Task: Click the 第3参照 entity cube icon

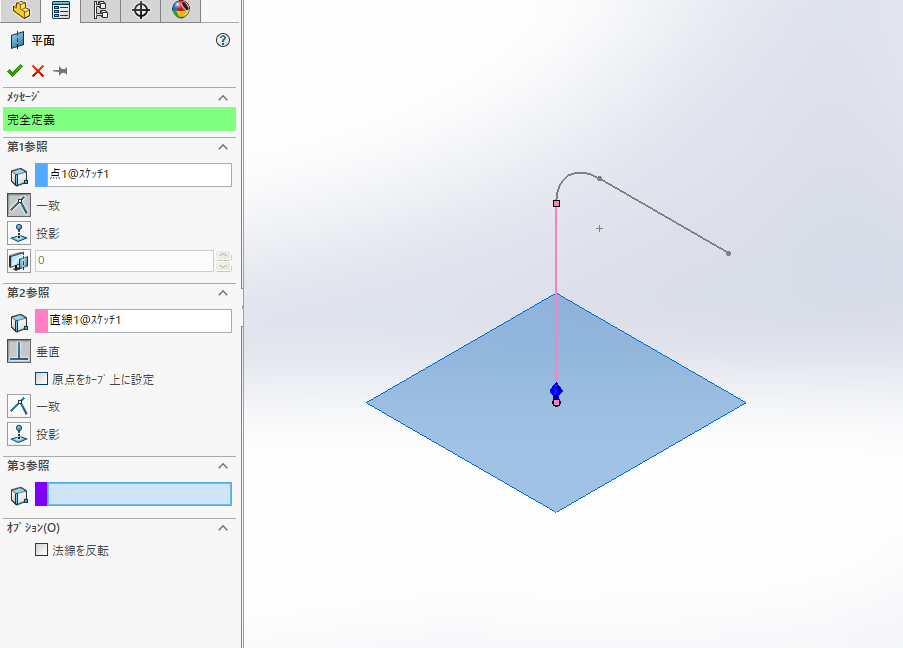Action: 19,495
